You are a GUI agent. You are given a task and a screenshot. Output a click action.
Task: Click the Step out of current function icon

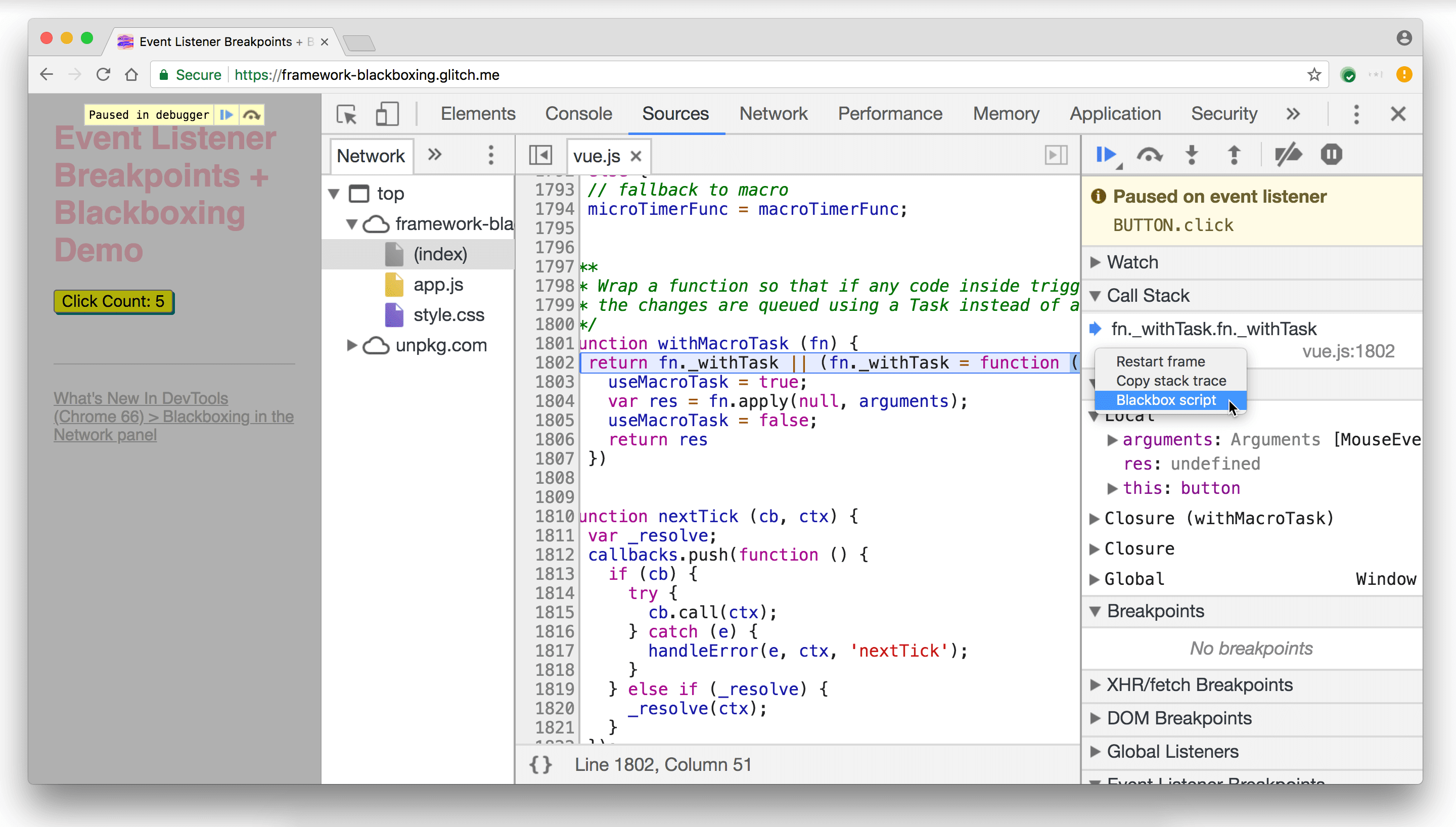[1234, 155]
